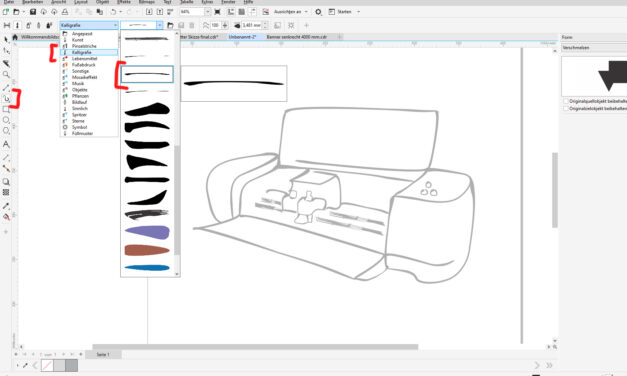This screenshot has height=376, width=627.
Task: Open the Kalligrafie category dropdown
Action: point(89,25)
